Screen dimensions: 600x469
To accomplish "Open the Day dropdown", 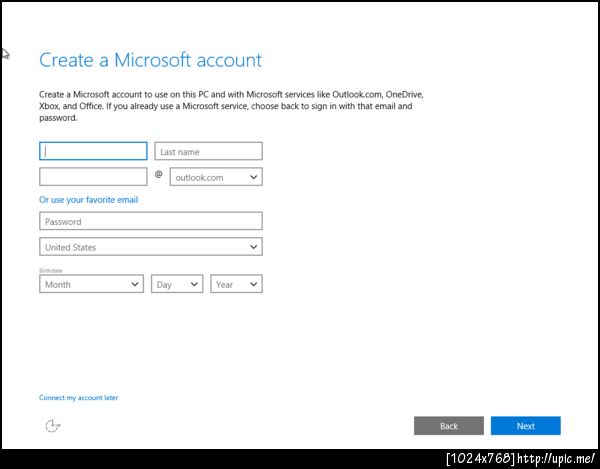I will tap(177, 284).
